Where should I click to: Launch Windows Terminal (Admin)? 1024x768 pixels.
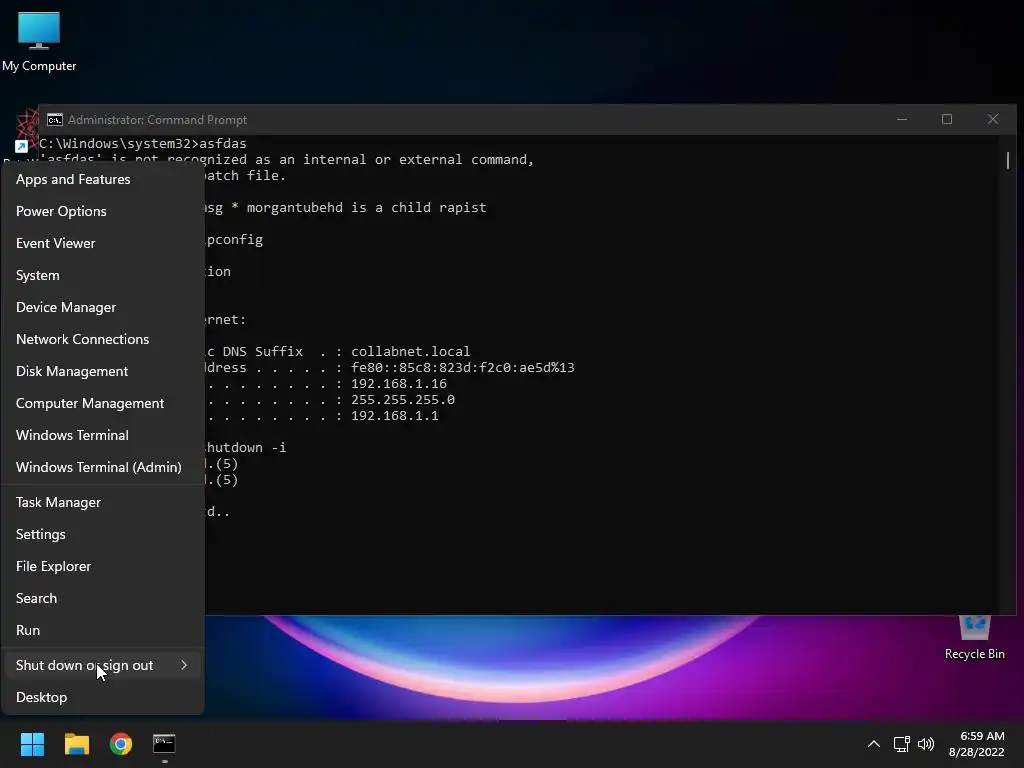point(103,467)
